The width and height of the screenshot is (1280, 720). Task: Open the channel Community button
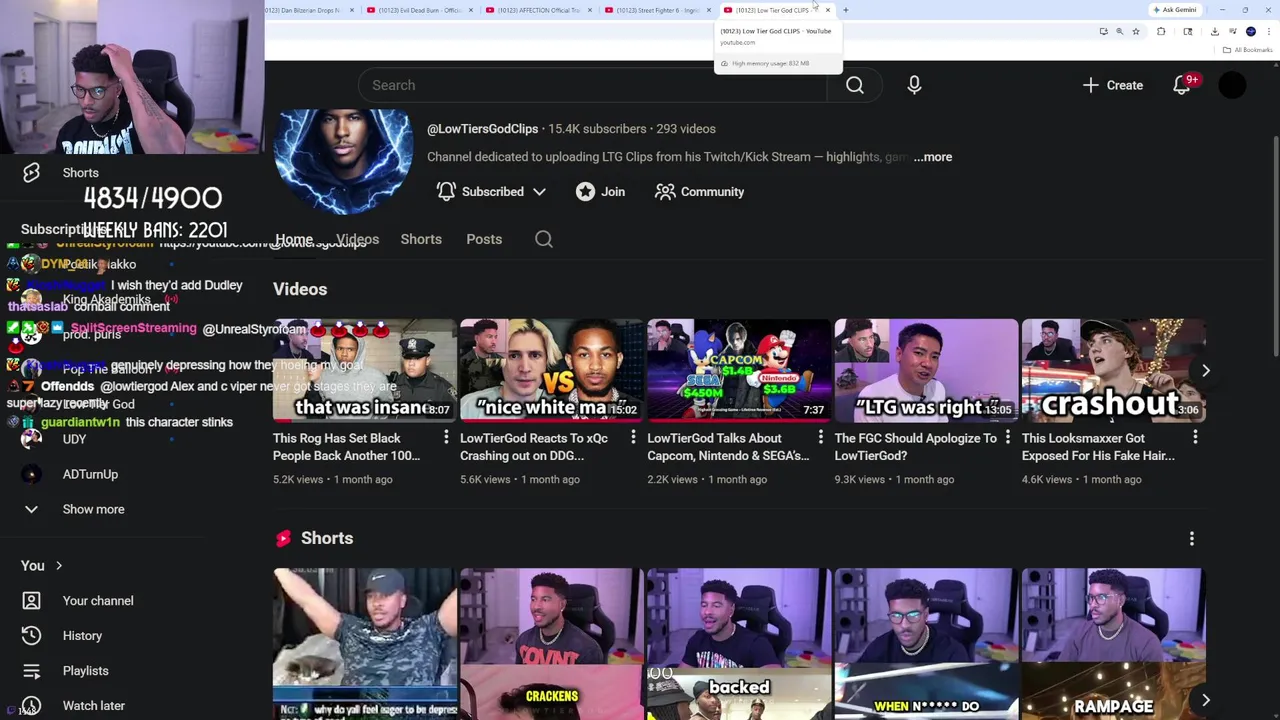(x=700, y=192)
